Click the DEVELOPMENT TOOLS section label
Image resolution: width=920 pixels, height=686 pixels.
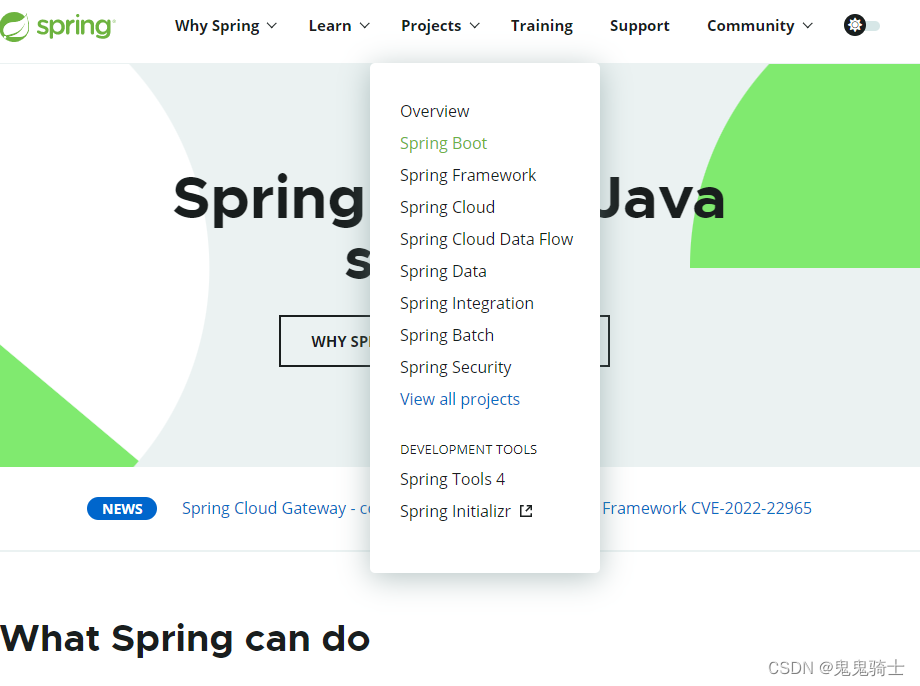(468, 450)
